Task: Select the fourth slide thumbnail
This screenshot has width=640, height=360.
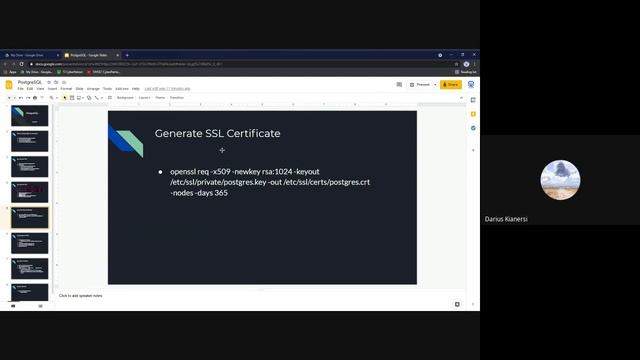Action: pos(29,192)
